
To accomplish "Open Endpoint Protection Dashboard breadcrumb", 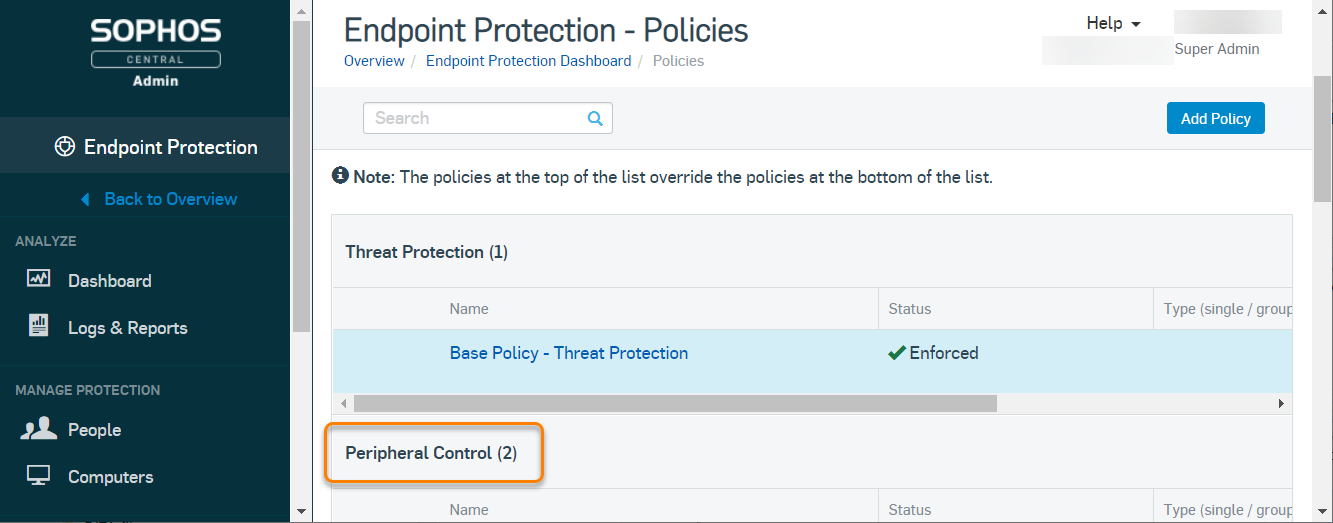I will tap(528, 61).
